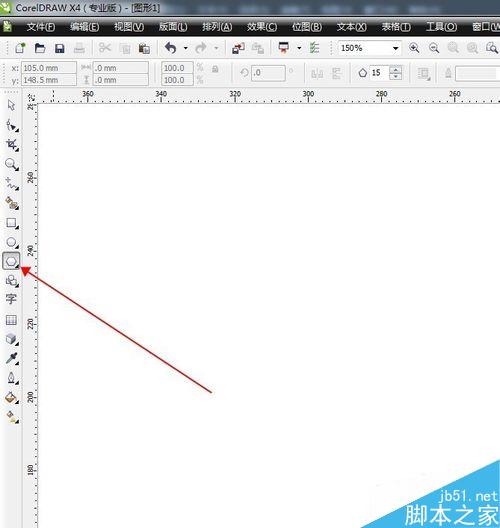
Task: Select the Interactive fill tool
Action: tap(12, 417)
